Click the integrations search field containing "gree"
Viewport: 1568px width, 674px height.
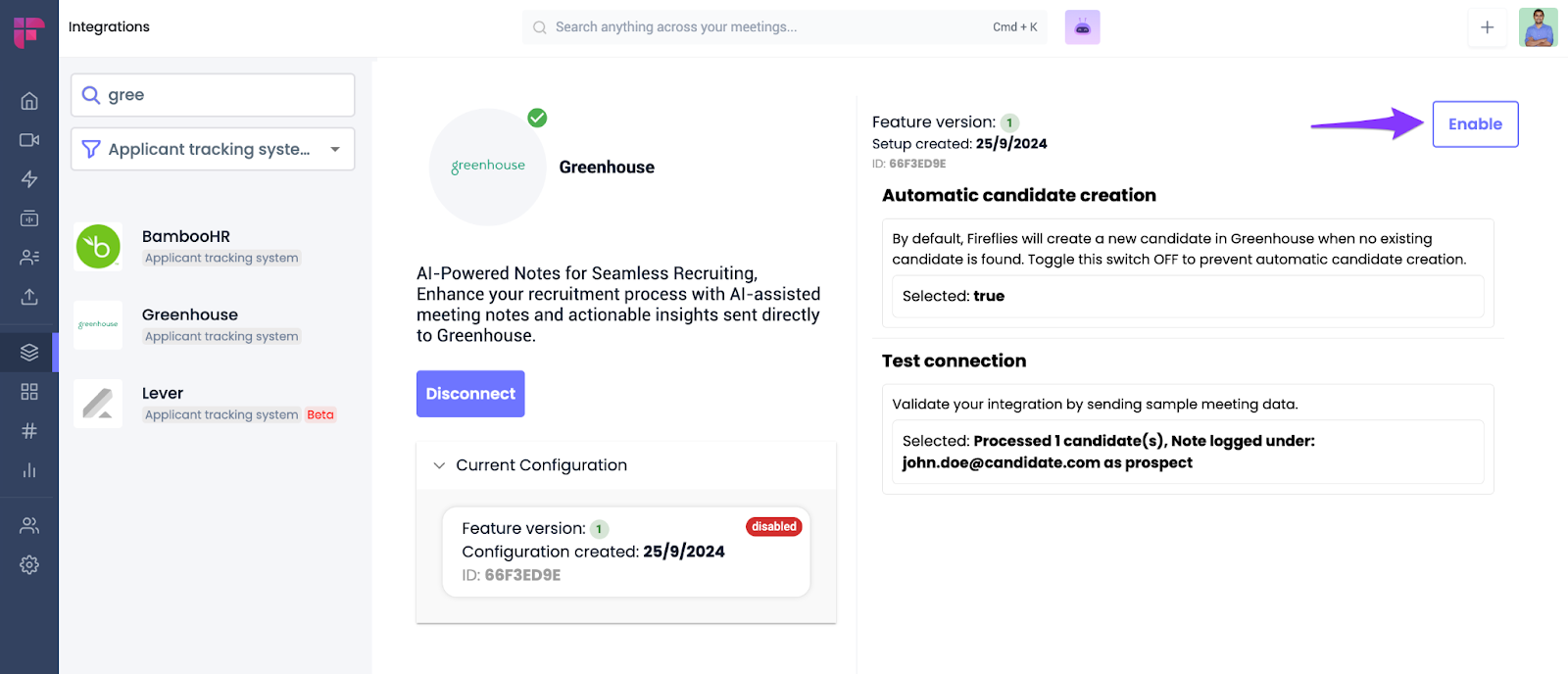225,95
